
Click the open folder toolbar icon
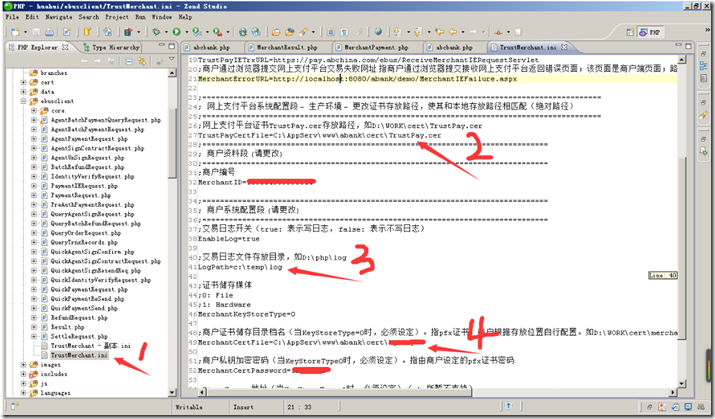tap(276, 32)
